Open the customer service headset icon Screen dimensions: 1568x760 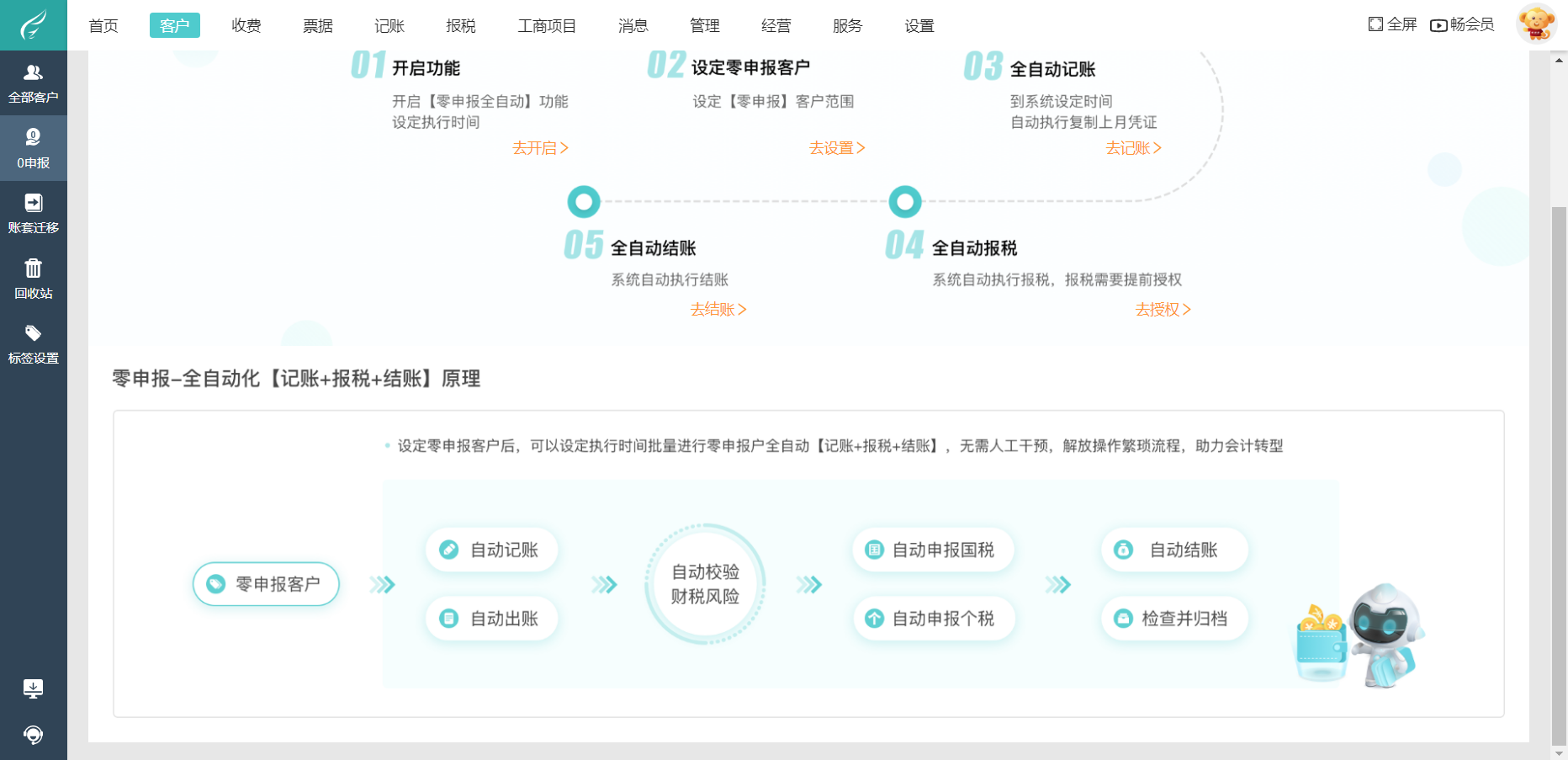34,735
